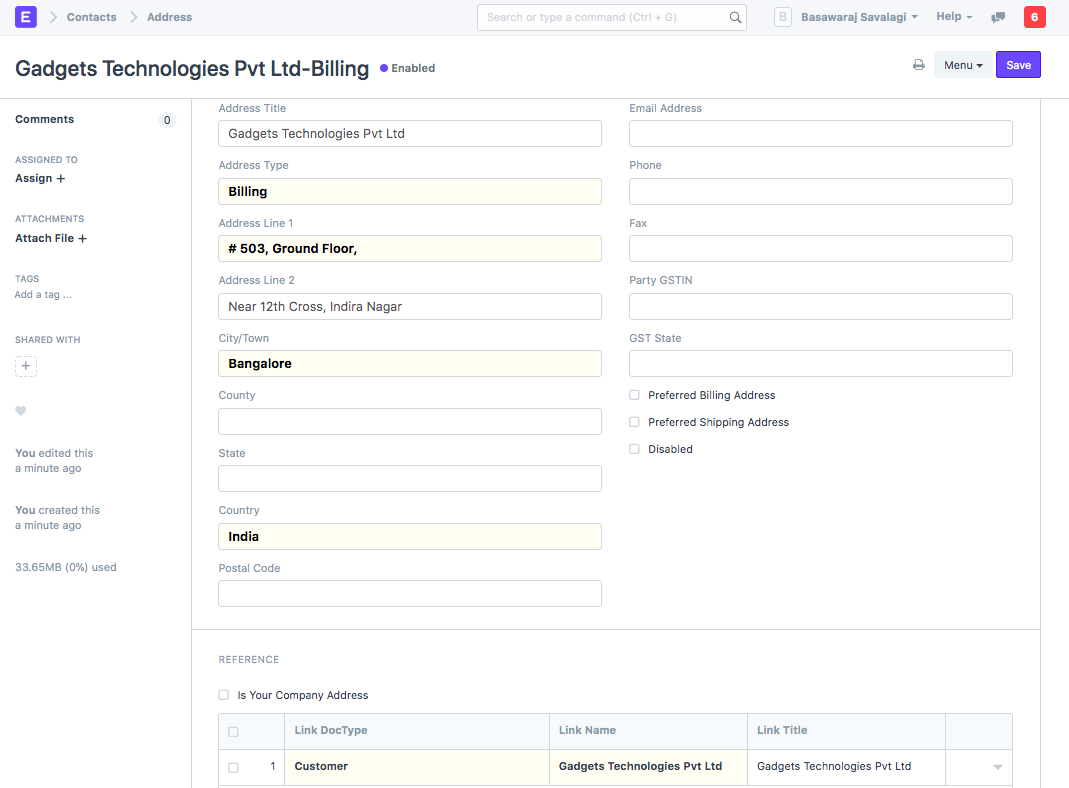Open the Menu dropdown
This screenshot has height=788, width=1069.
pyautogui.click(x=963, y=65)
